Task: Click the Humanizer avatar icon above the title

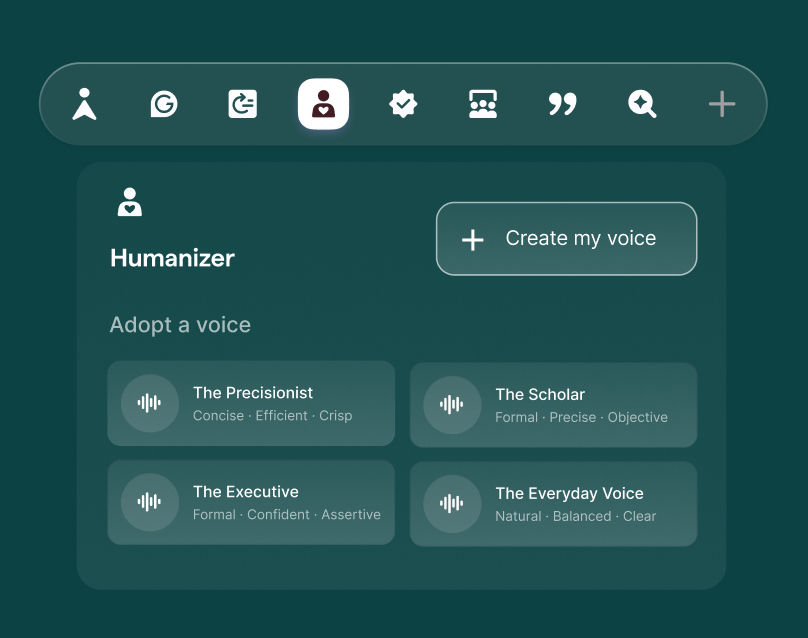Action: pos(128,201)
